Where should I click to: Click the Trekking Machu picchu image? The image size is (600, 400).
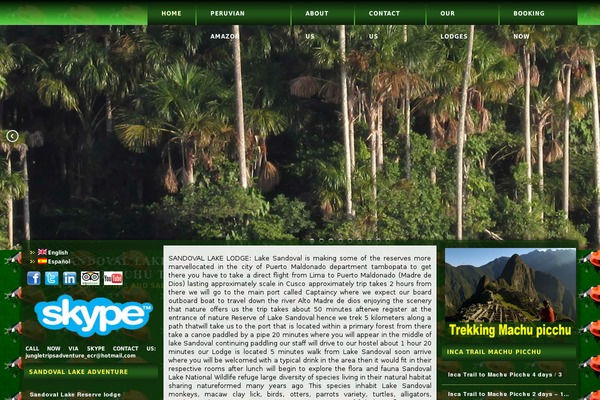click(510, 294)
